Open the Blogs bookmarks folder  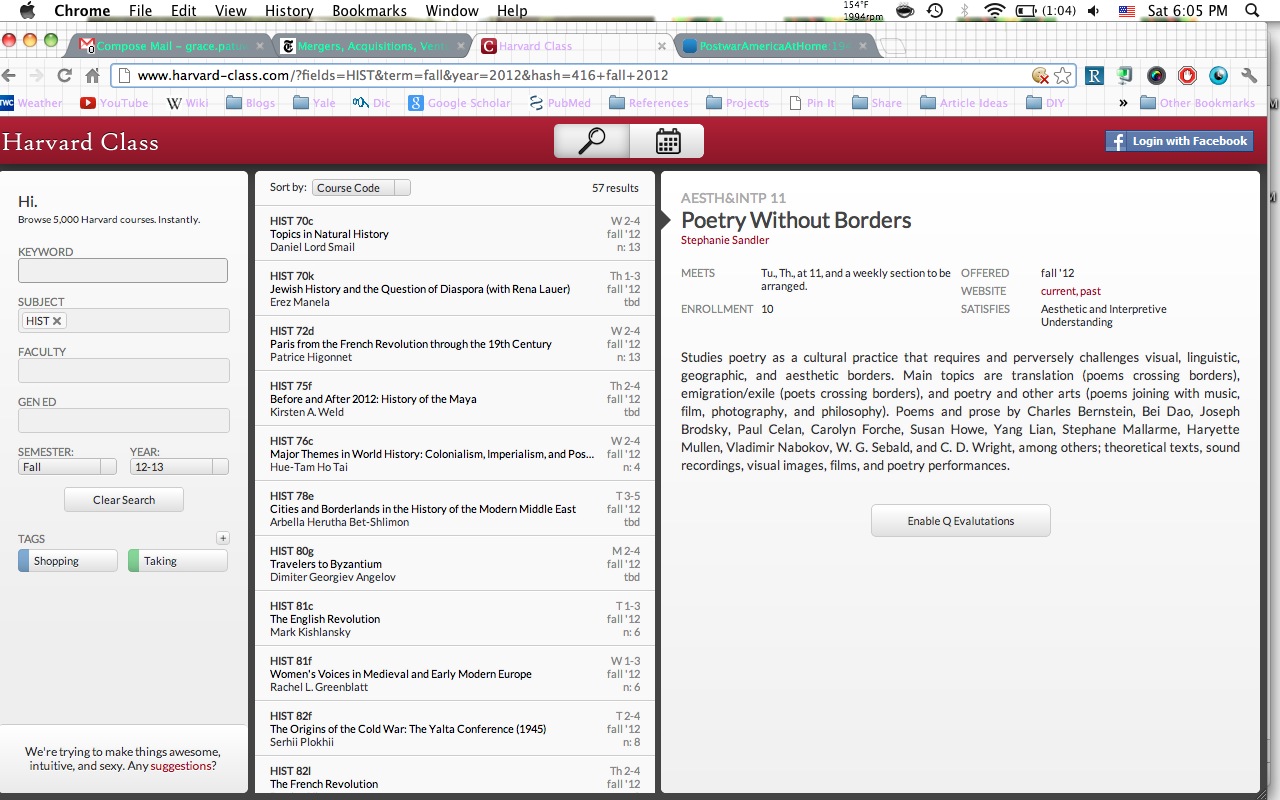250,103
